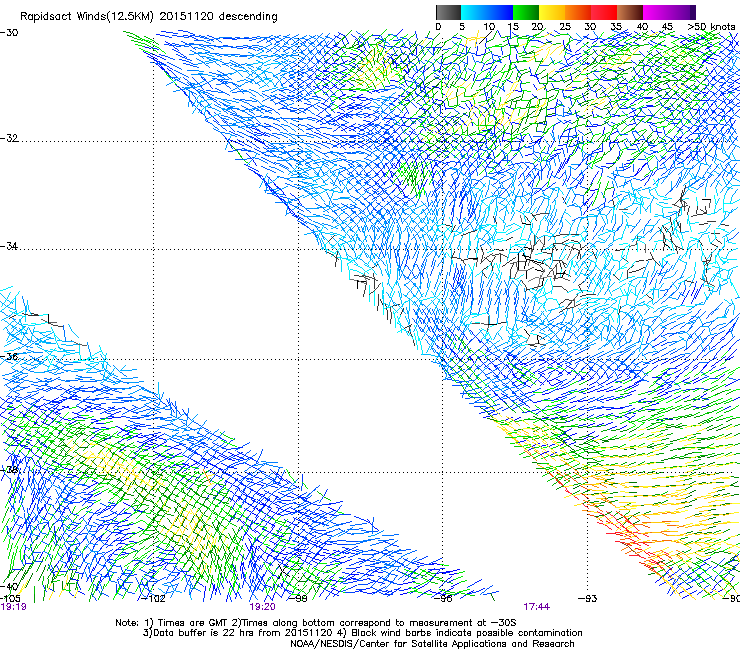Click the '0' label under the color bar
Screen dimensions: 740x650
pyautogui.click(x=438, y=27)
